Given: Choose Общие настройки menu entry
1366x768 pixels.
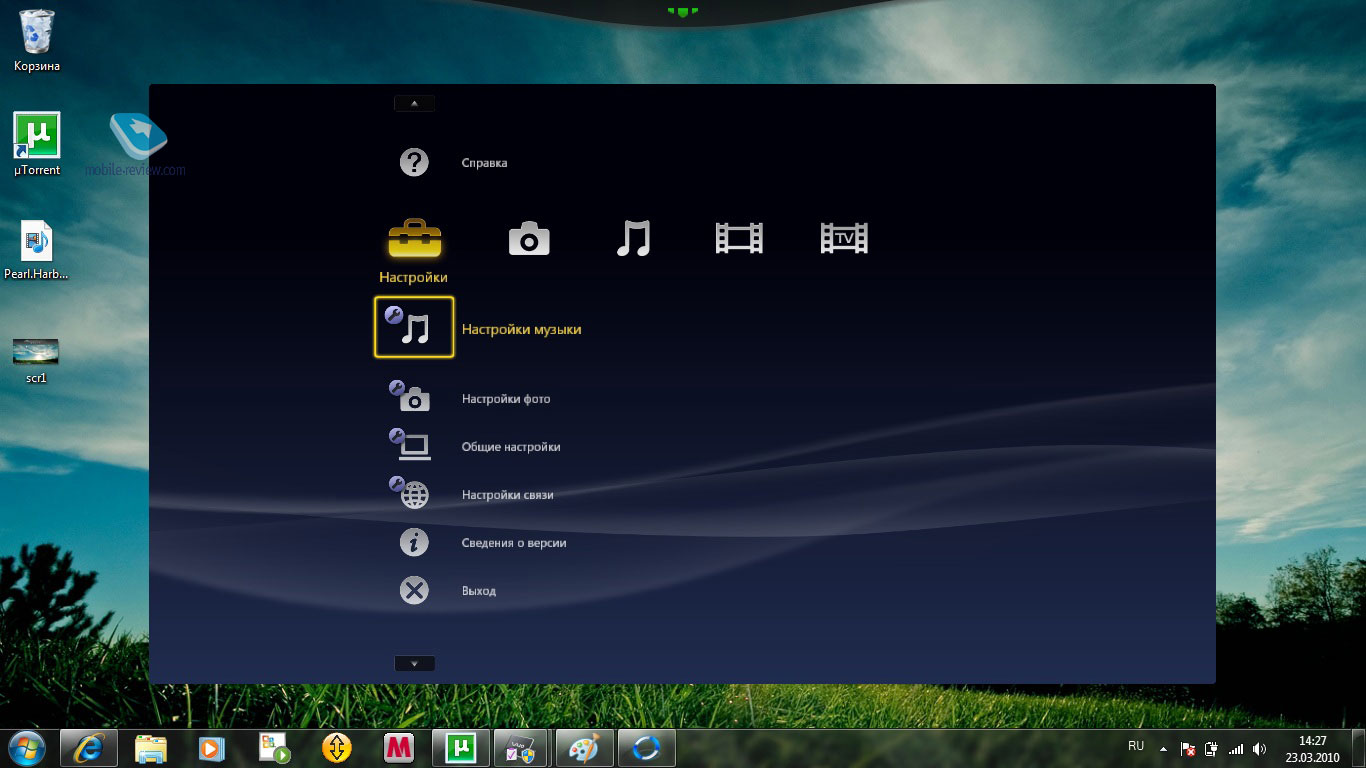Looking at the screenshot, I should click(x=510, y=447).
